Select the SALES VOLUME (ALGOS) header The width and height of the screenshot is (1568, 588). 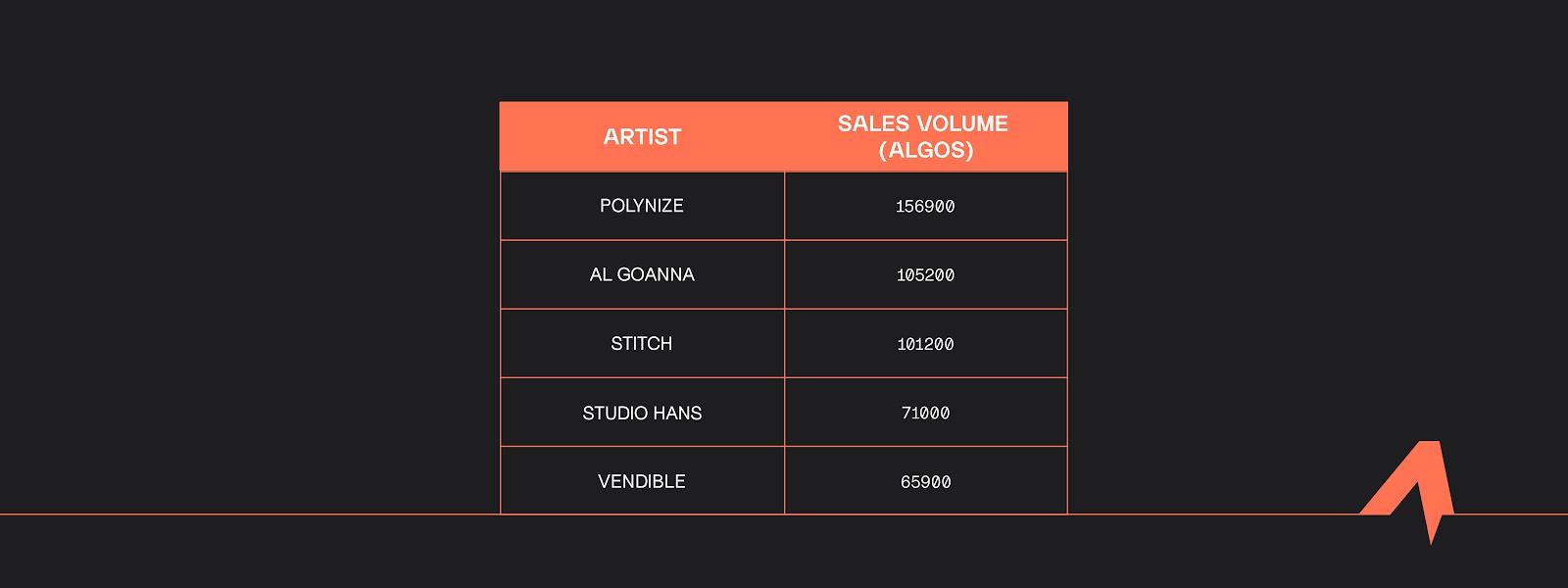coord(924,137)
